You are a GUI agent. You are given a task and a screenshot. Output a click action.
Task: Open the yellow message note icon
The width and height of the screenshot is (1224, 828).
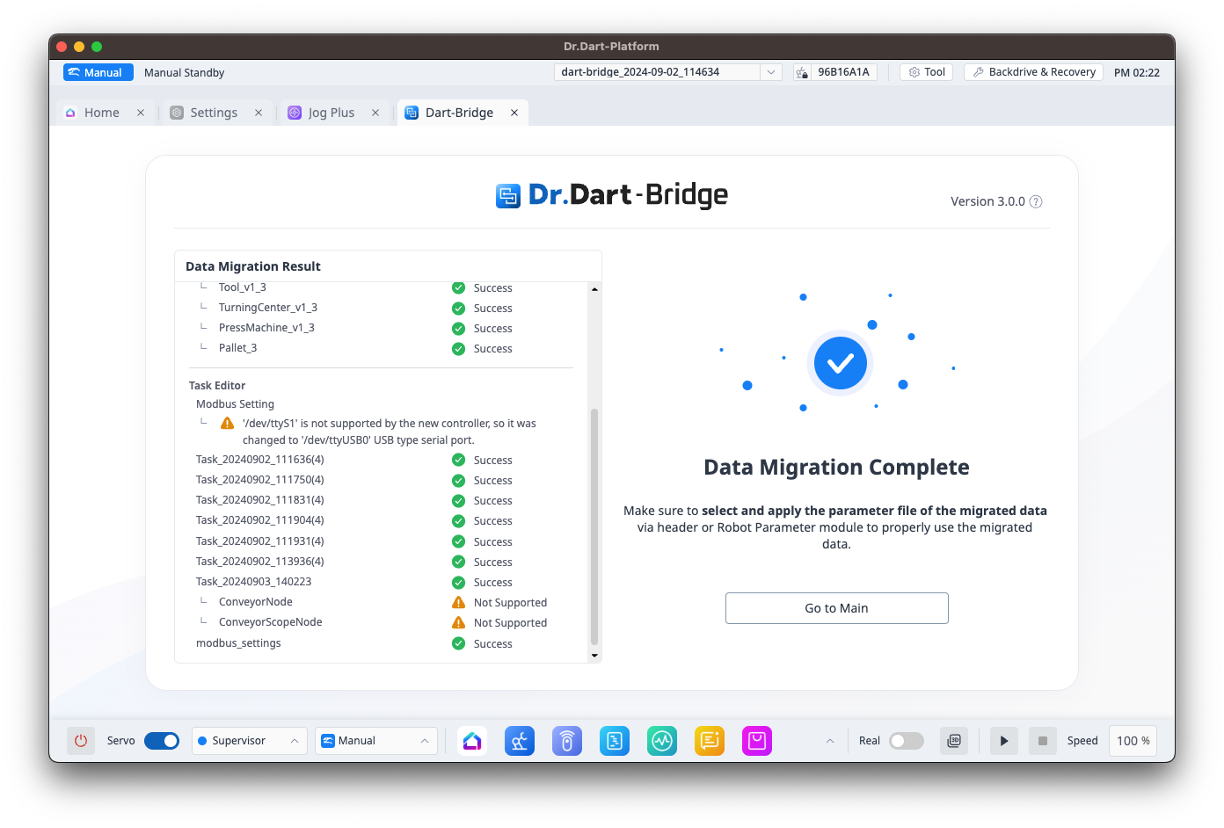tap(709, 741)
